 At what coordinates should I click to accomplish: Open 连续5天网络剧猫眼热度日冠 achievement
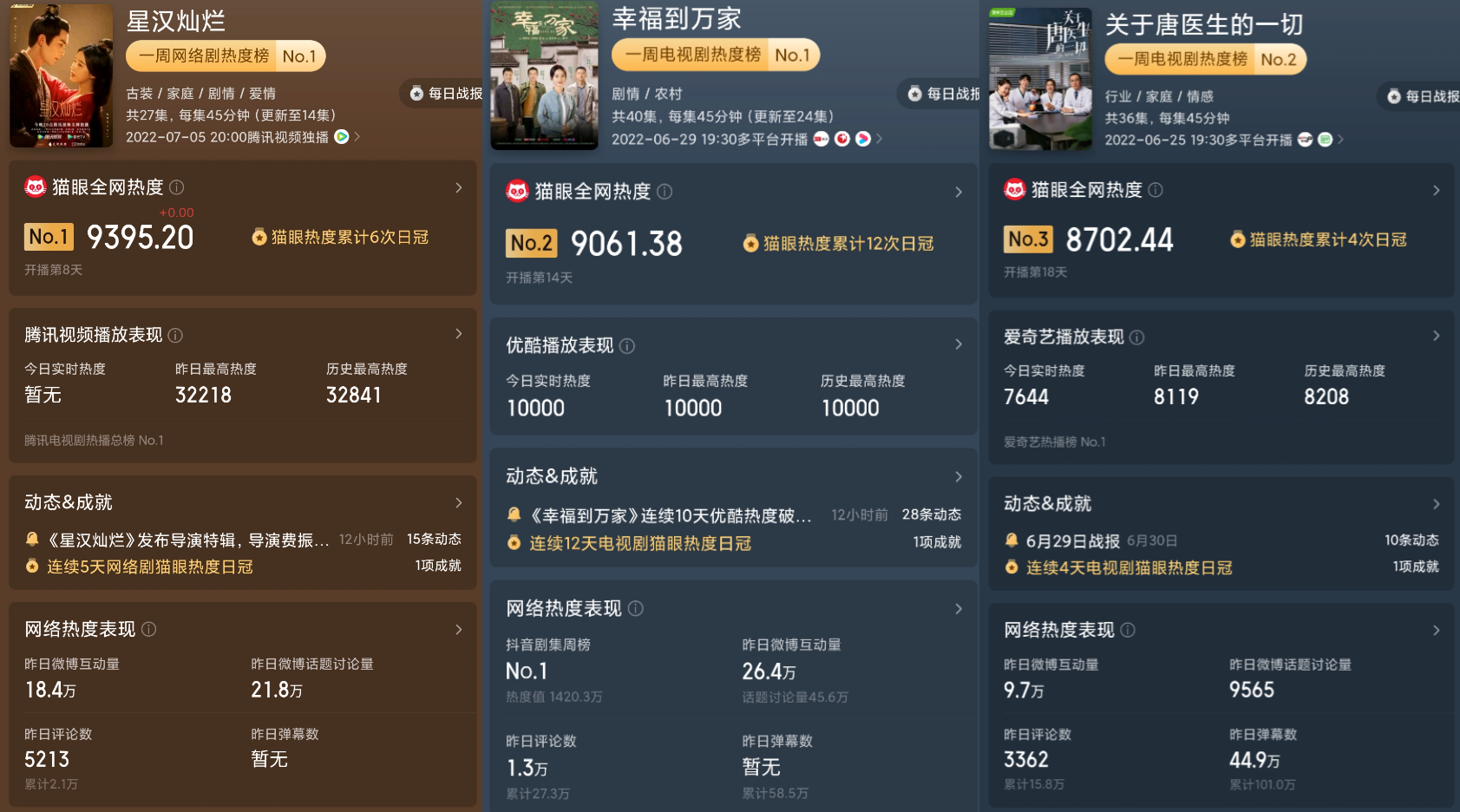[x=149, y=566]
